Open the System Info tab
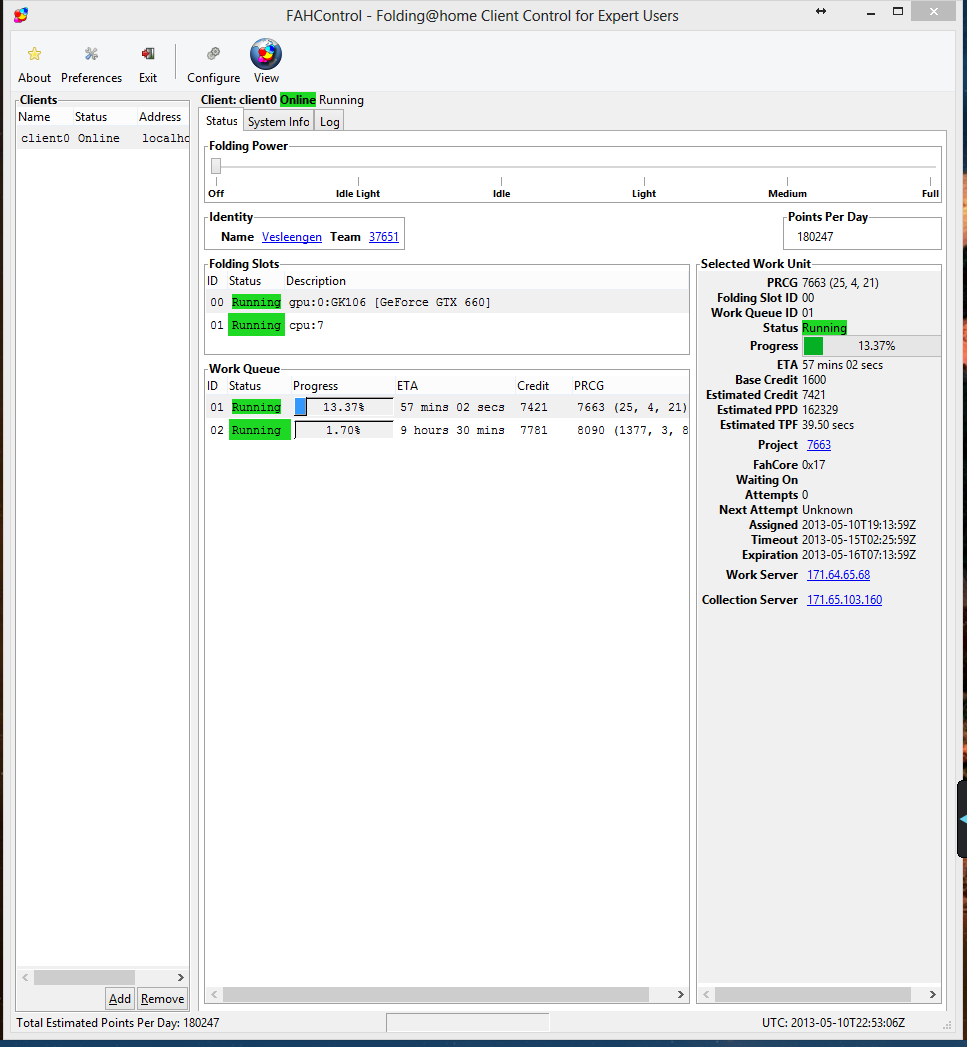Viewport: 967px width, 1047px height. [x=278, y=122]
